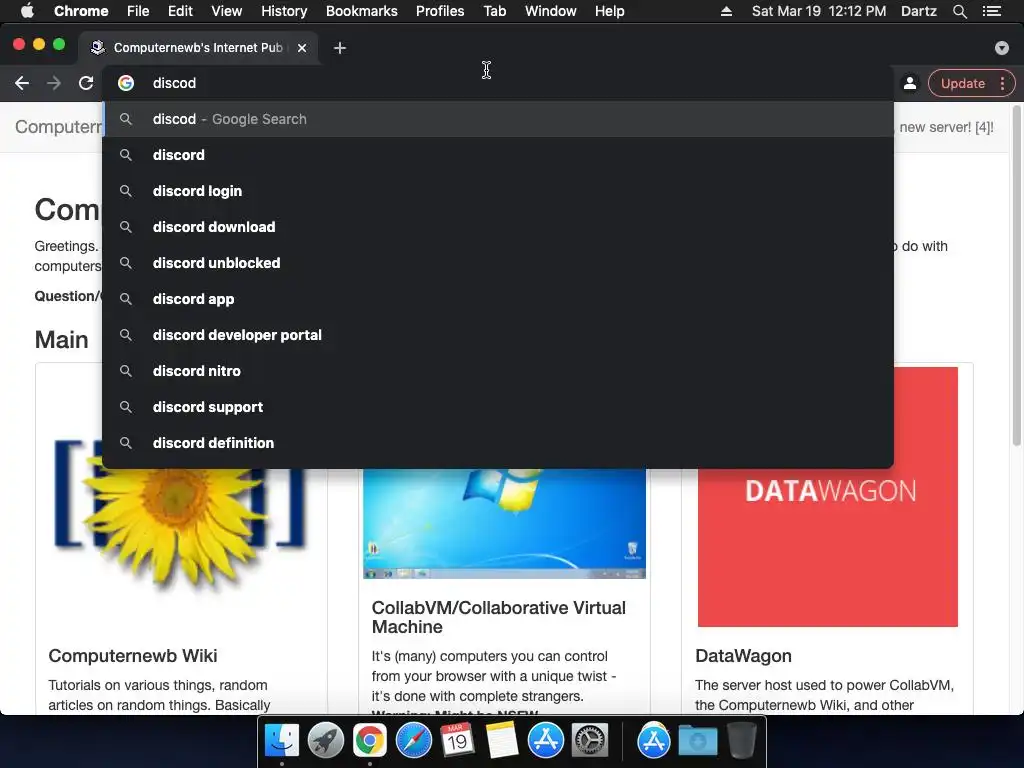The image size is (1024, 768).
Task: Open the Window menu
Action: point(551,11)
